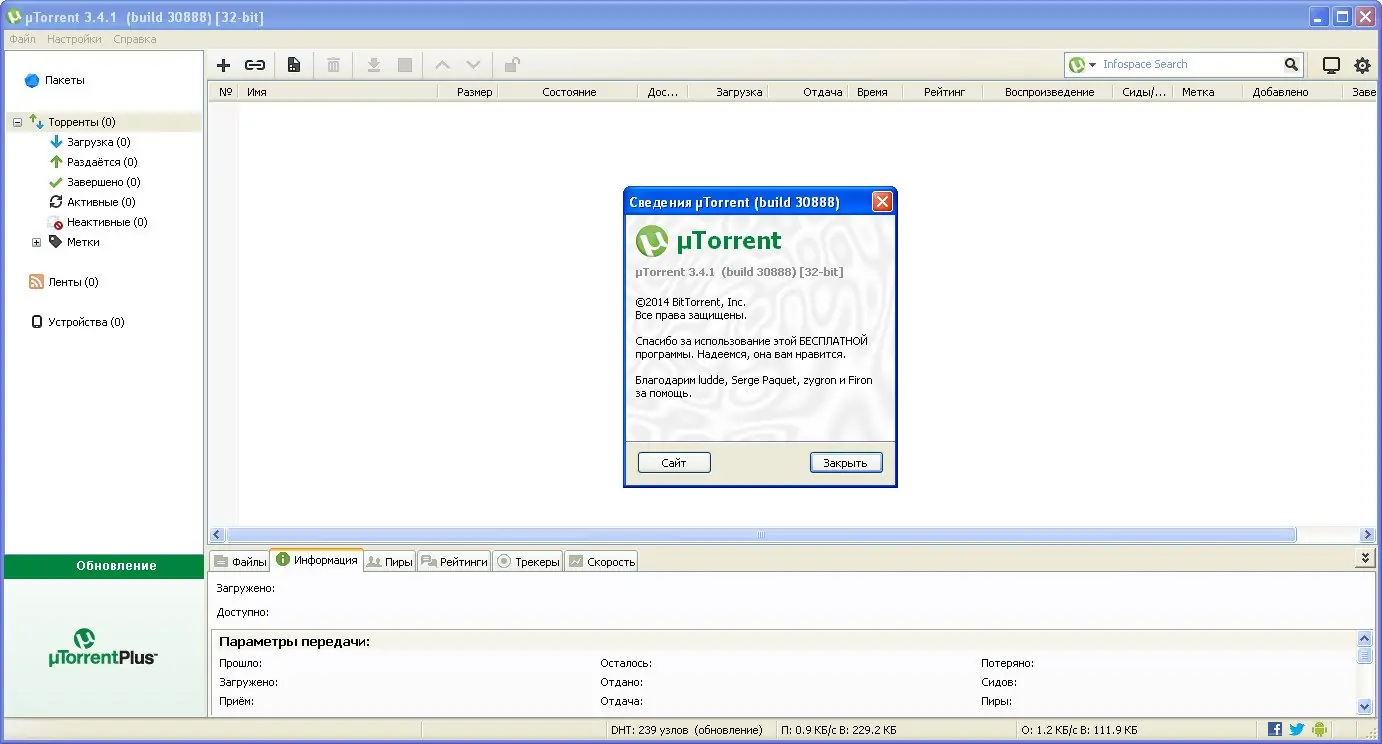Add torrent from URL link icon
This screenshot has width=1382, height=744.
click(x=255, y=65)
